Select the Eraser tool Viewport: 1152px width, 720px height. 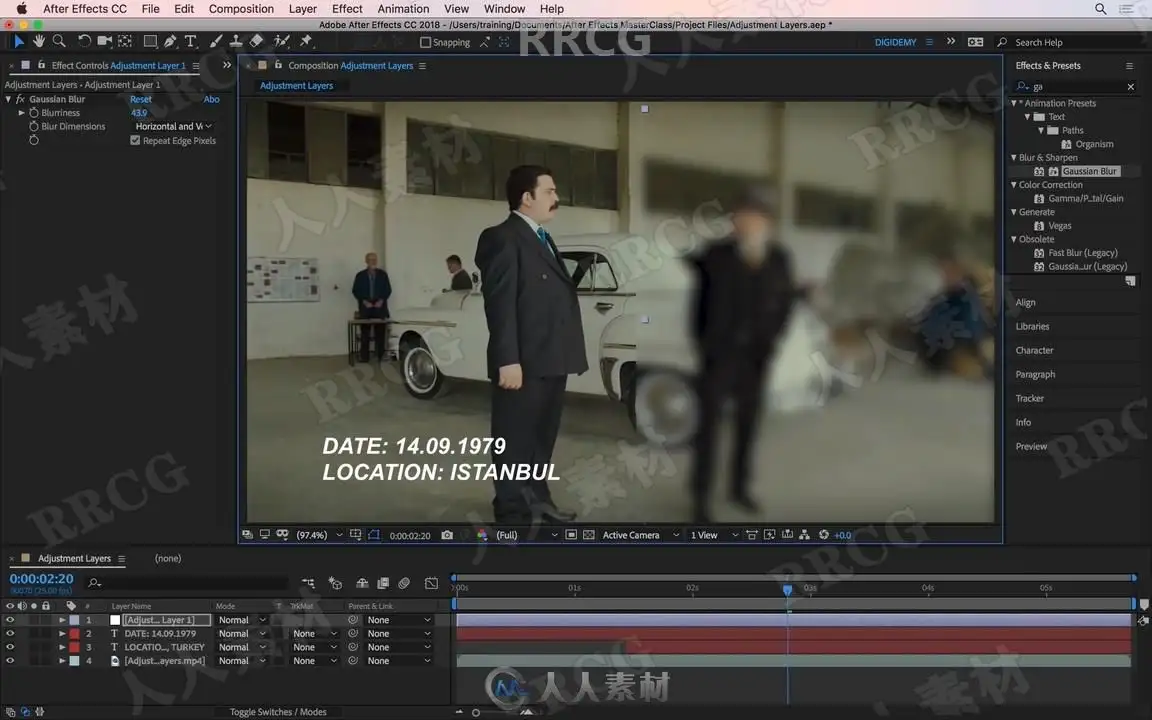(x=256, y=41)
